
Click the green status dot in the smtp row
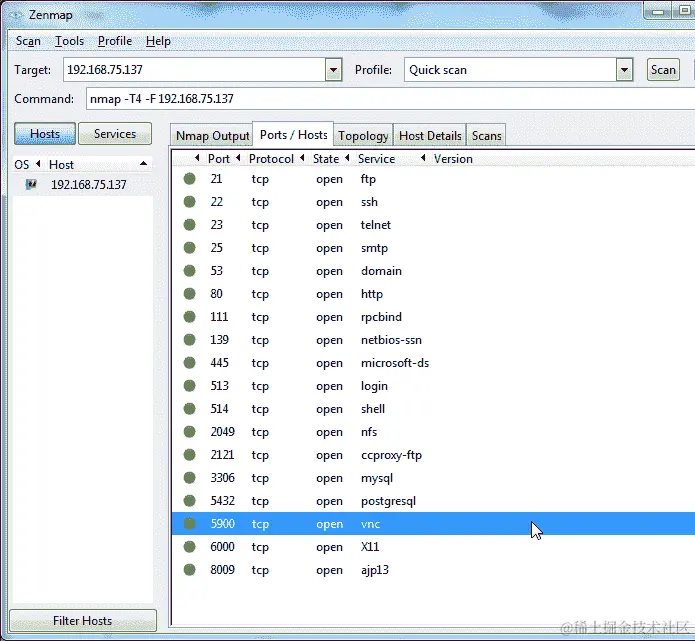click(x=190, y=248)
